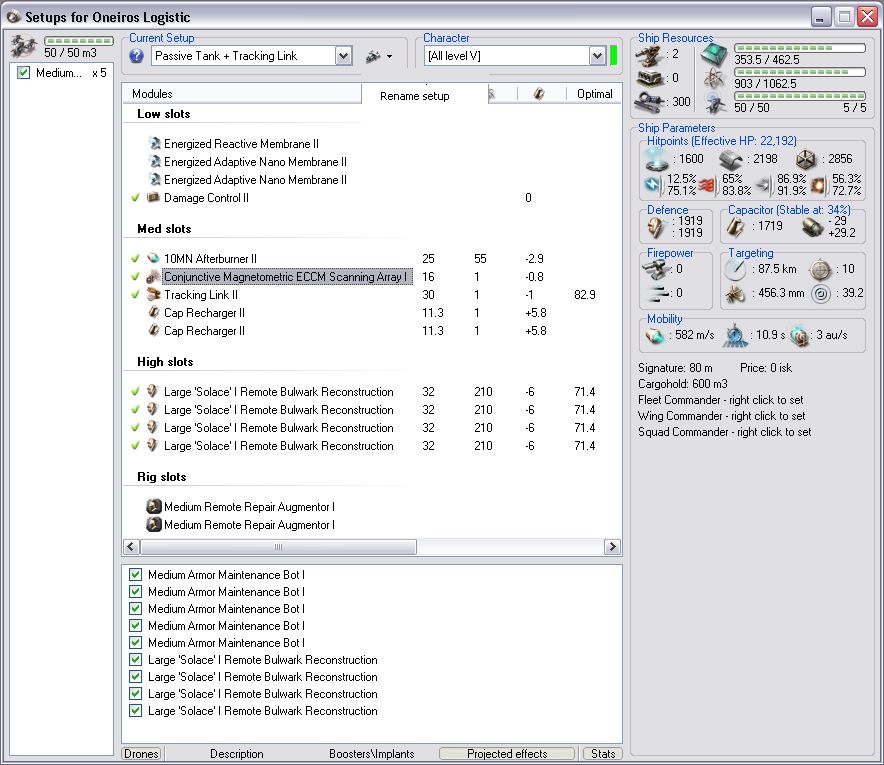
Task: Toggle third Medium Armor Maintenance Bot I checkbox
Action: pyautogui.click(x=135, y=609)
